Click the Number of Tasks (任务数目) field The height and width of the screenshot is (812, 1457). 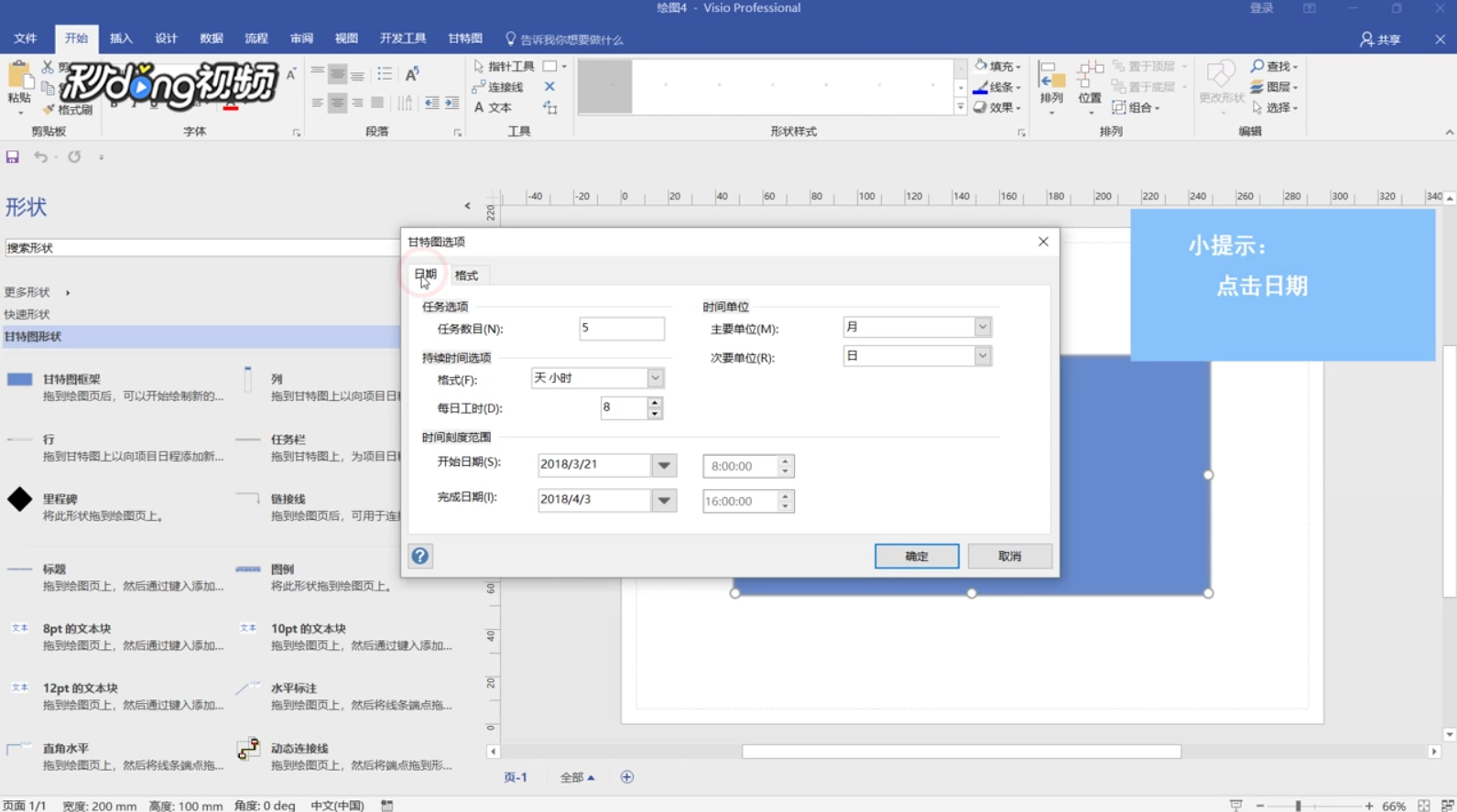pyautogui.click(x=622, y=329)
